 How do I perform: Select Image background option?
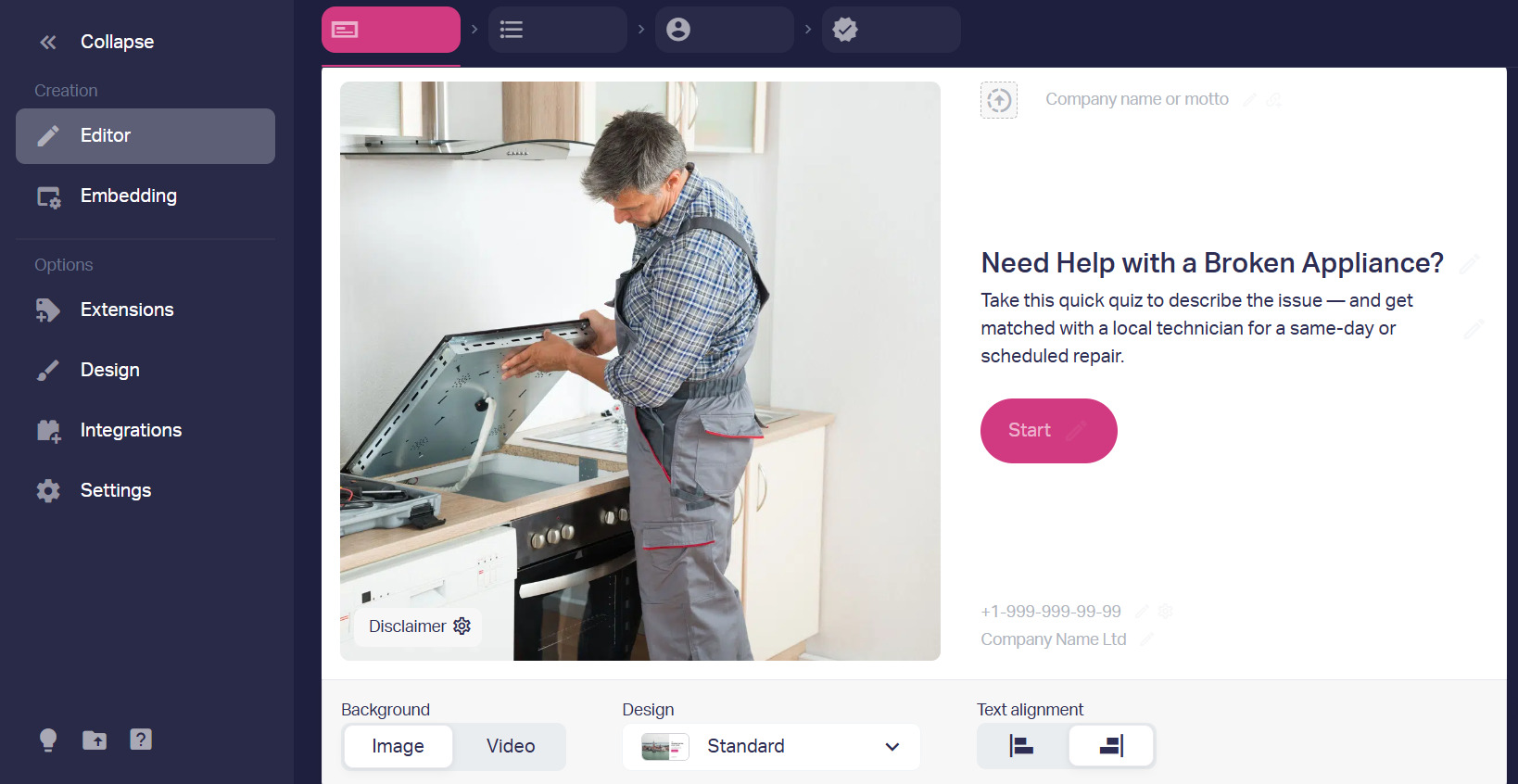tap(398, 746)
